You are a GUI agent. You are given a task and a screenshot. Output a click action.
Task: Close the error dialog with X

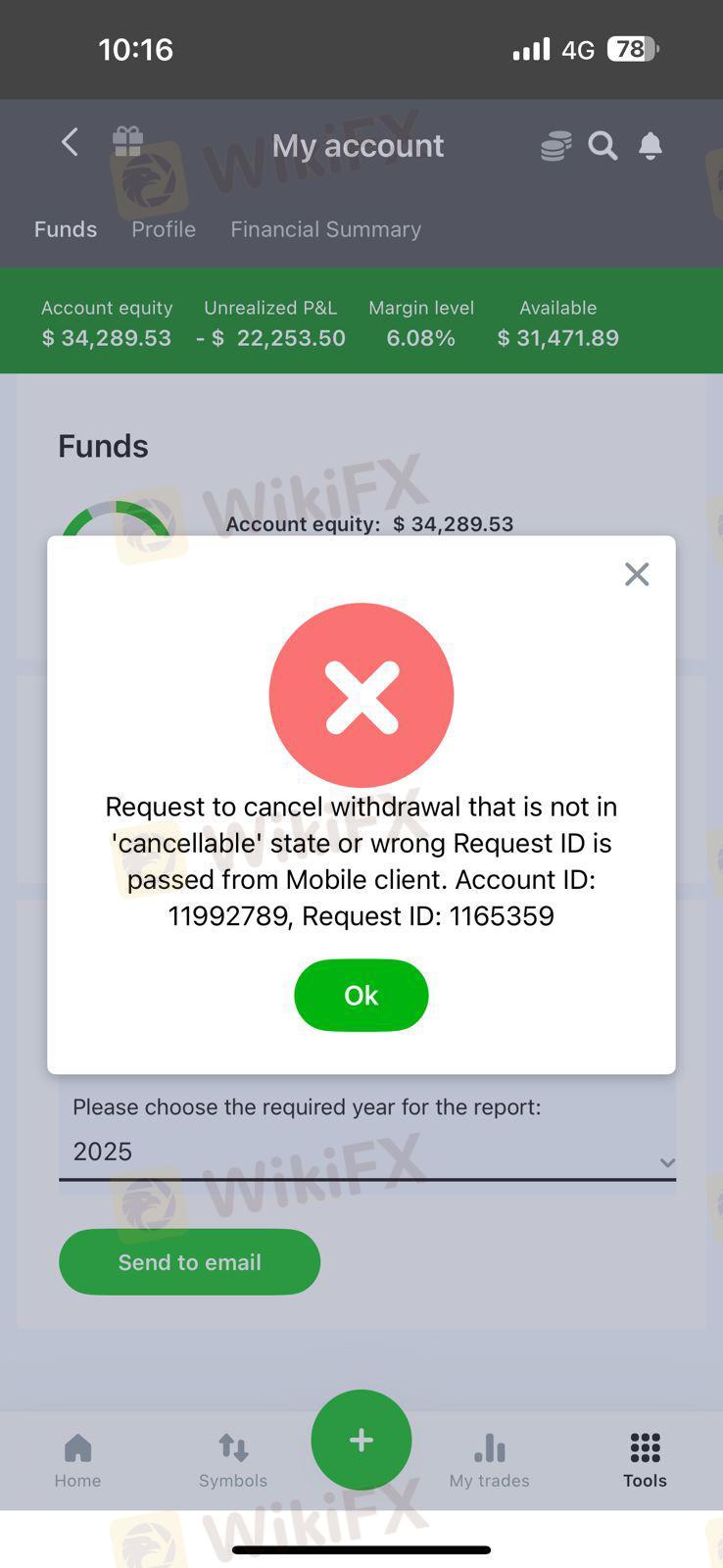tap(637, 574)
